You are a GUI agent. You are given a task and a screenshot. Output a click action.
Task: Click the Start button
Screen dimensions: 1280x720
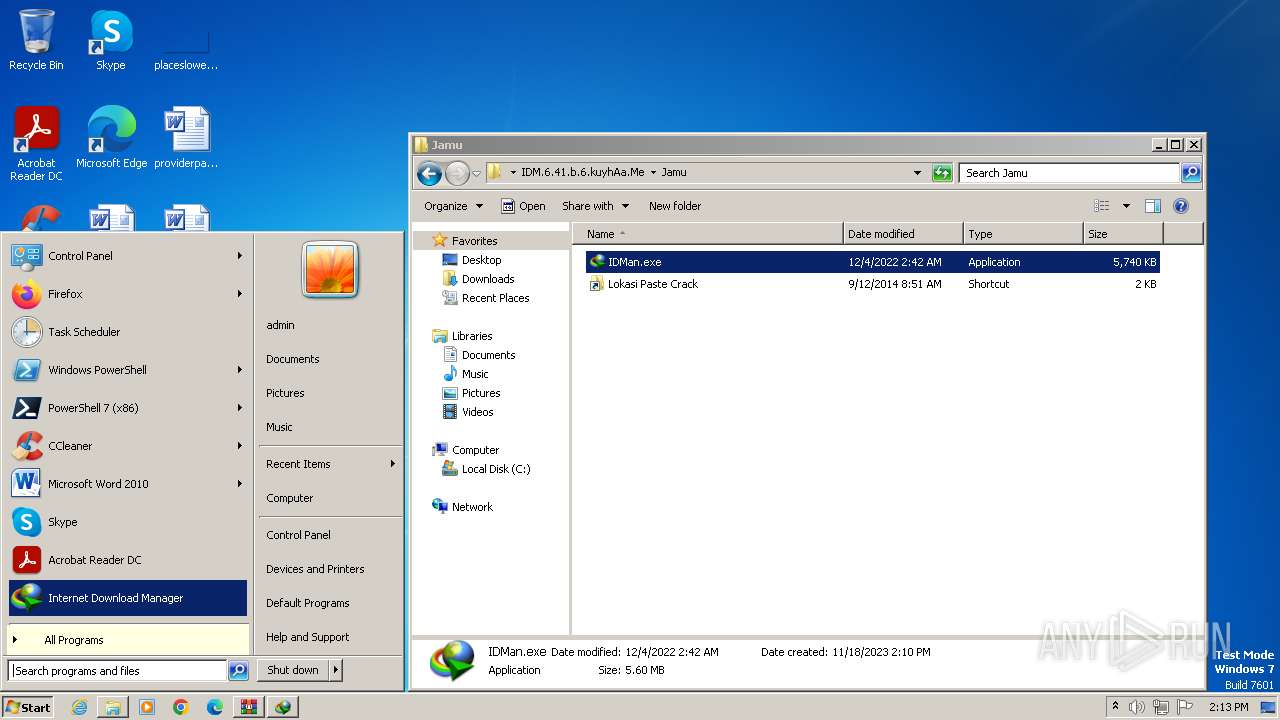[28, 707]
